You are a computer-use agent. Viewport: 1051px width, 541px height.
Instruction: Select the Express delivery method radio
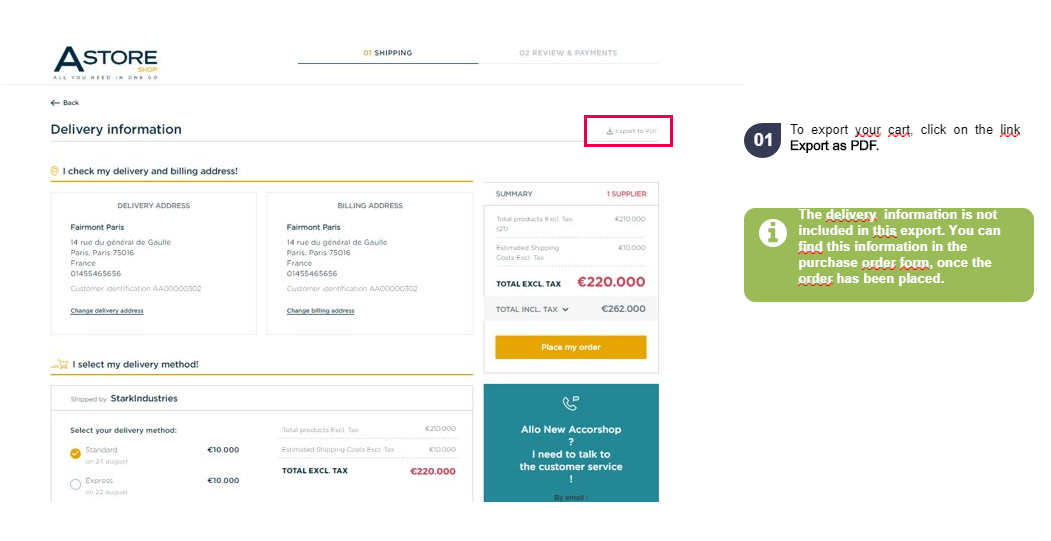pos(76,484)
